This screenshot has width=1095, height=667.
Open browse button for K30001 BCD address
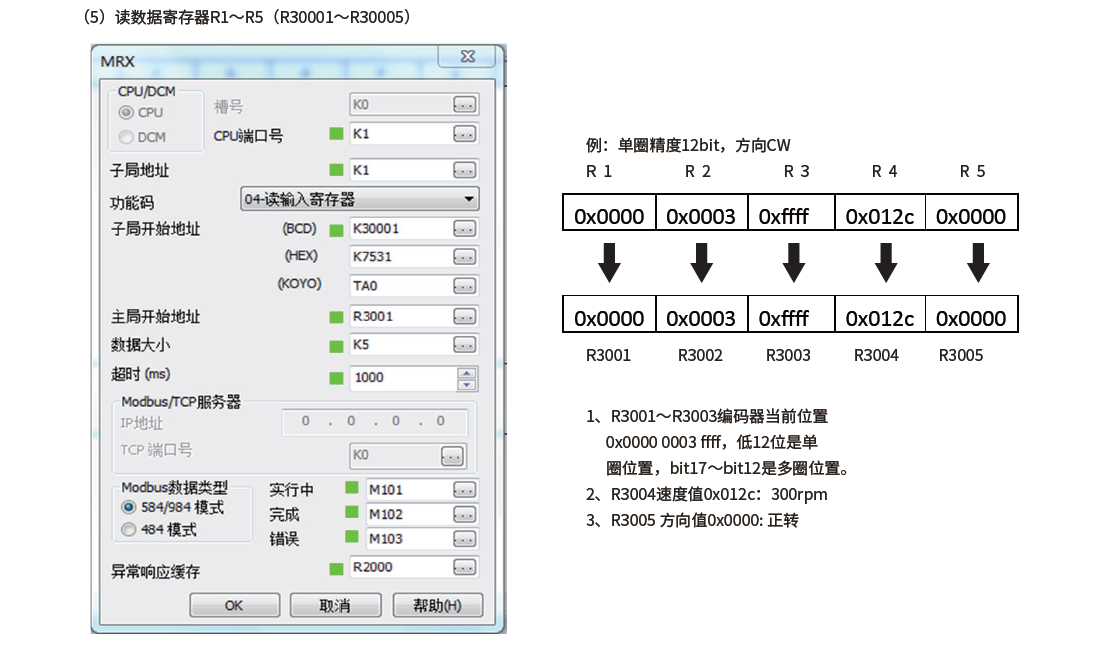[465, 229]
